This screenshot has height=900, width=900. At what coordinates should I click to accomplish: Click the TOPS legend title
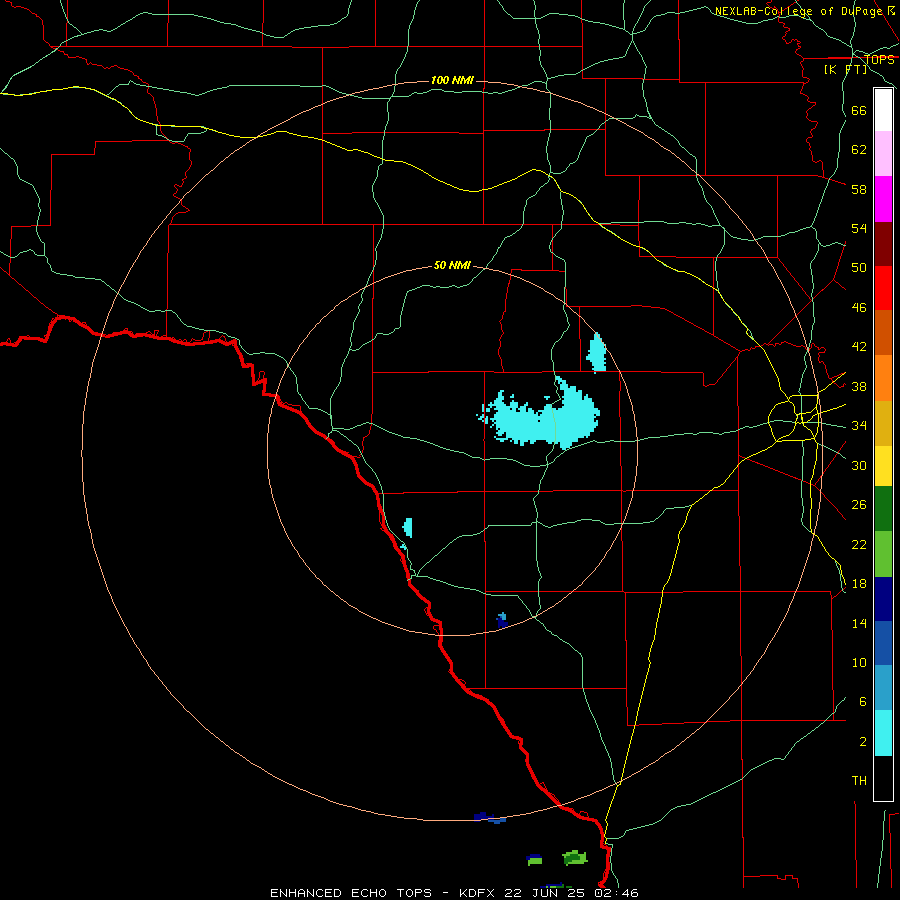point(879,59)
